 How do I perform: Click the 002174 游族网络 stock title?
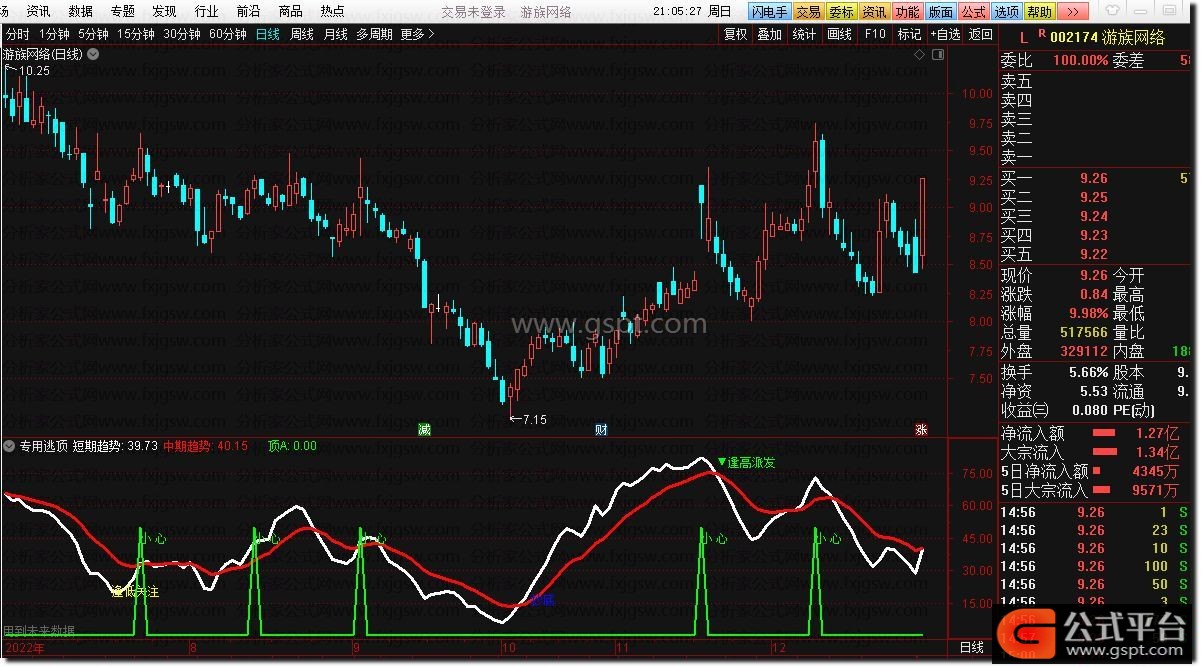point(1106,38)
